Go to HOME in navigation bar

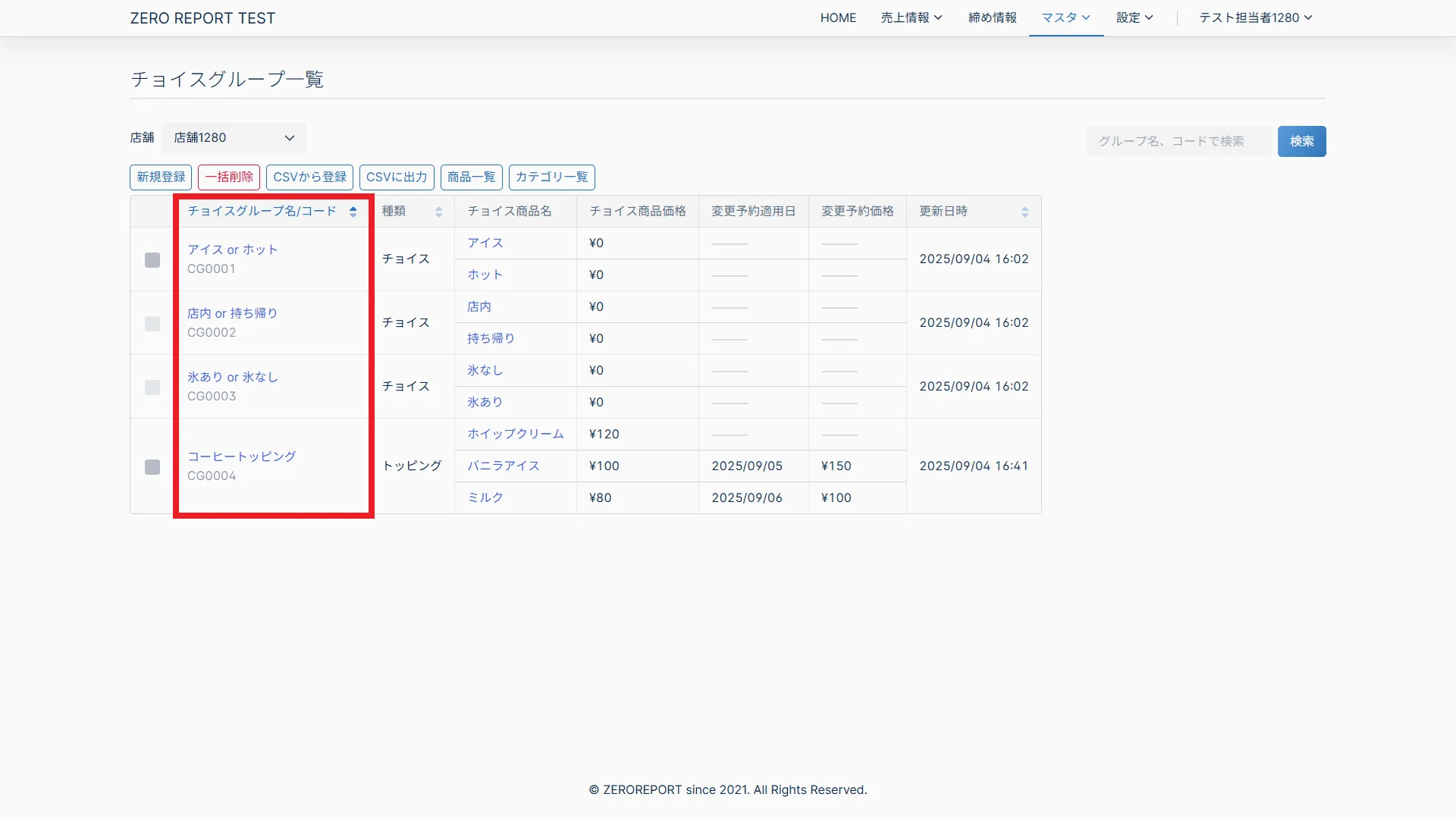click(838, 17)
